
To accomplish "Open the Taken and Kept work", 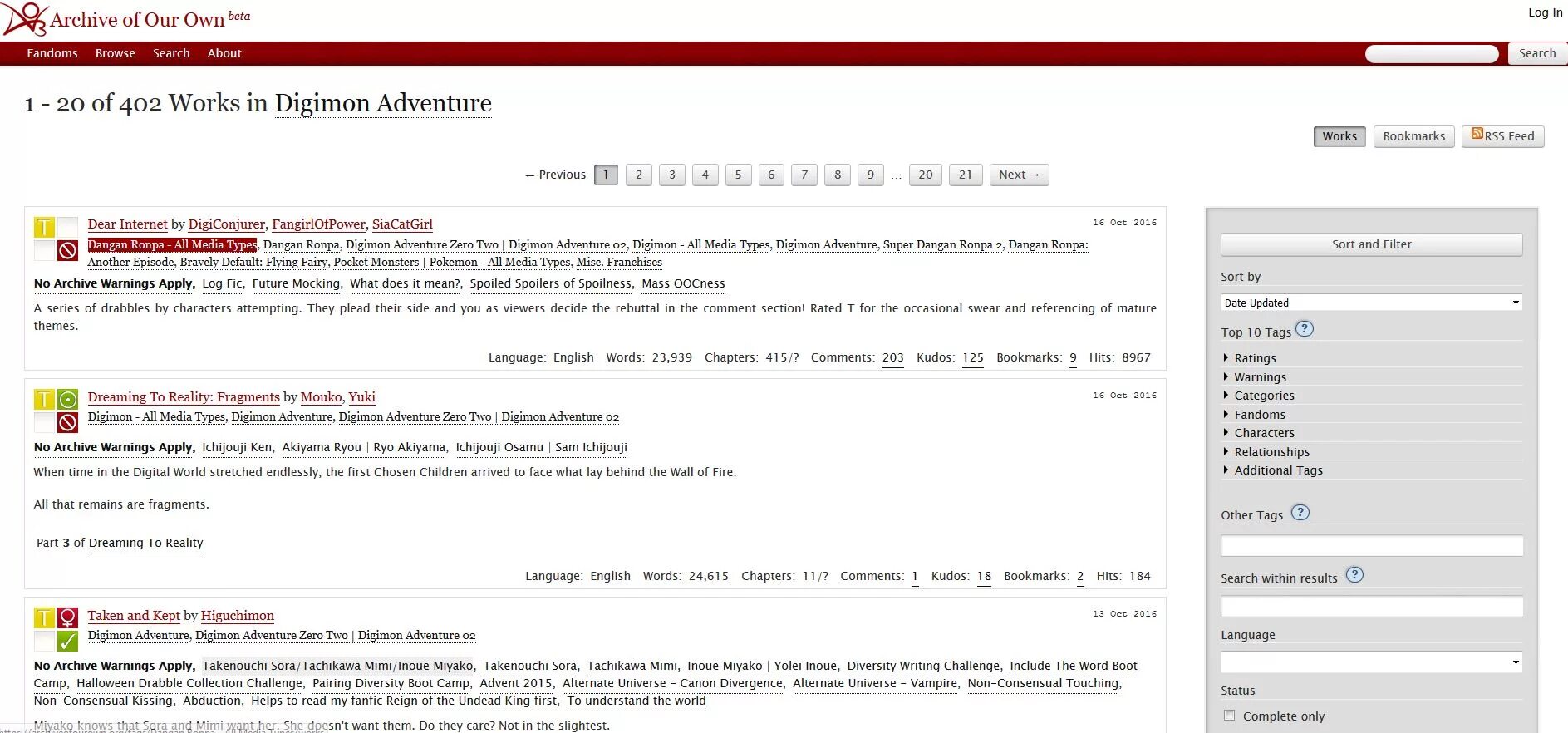I will tap(134, 616).
